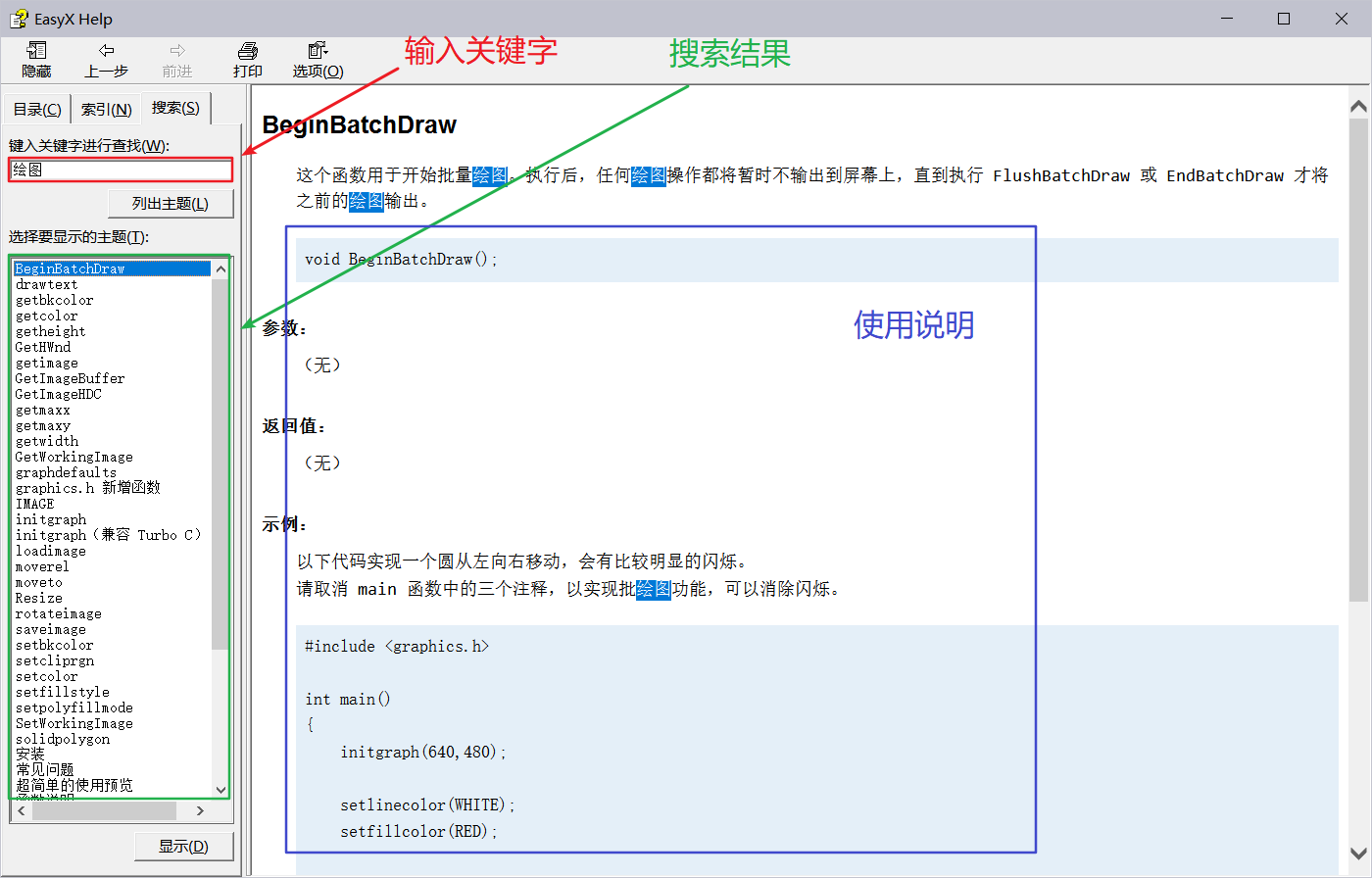
Task: Select graphics.h 新增函数 topic entry
Action: (x=87, y=488)
